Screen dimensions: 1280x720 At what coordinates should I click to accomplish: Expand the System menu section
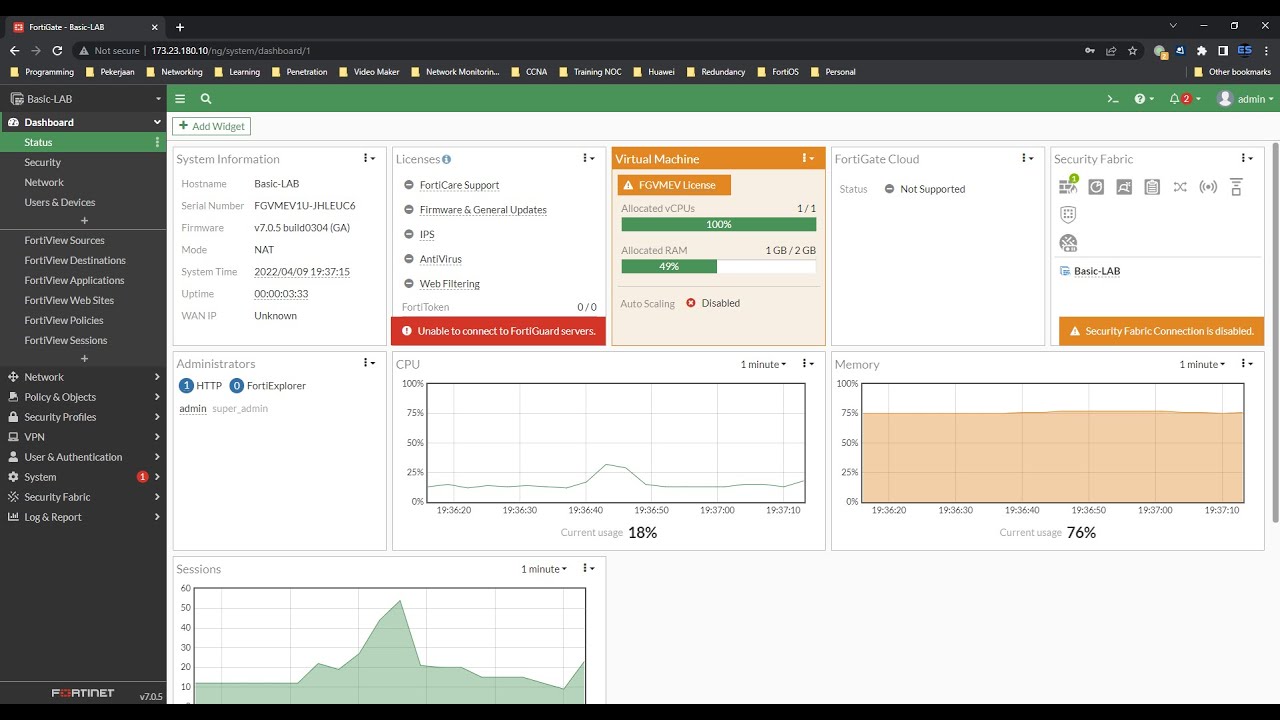tap(84, 477)
